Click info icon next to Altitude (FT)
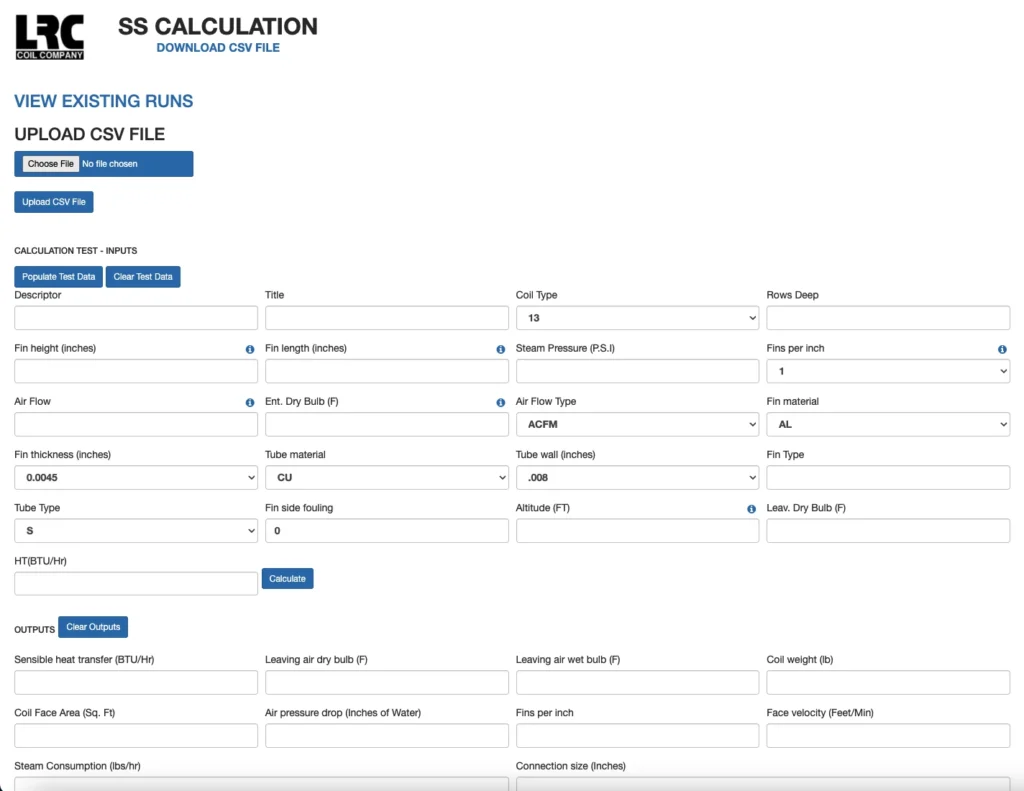 click(x=752, y=509)
